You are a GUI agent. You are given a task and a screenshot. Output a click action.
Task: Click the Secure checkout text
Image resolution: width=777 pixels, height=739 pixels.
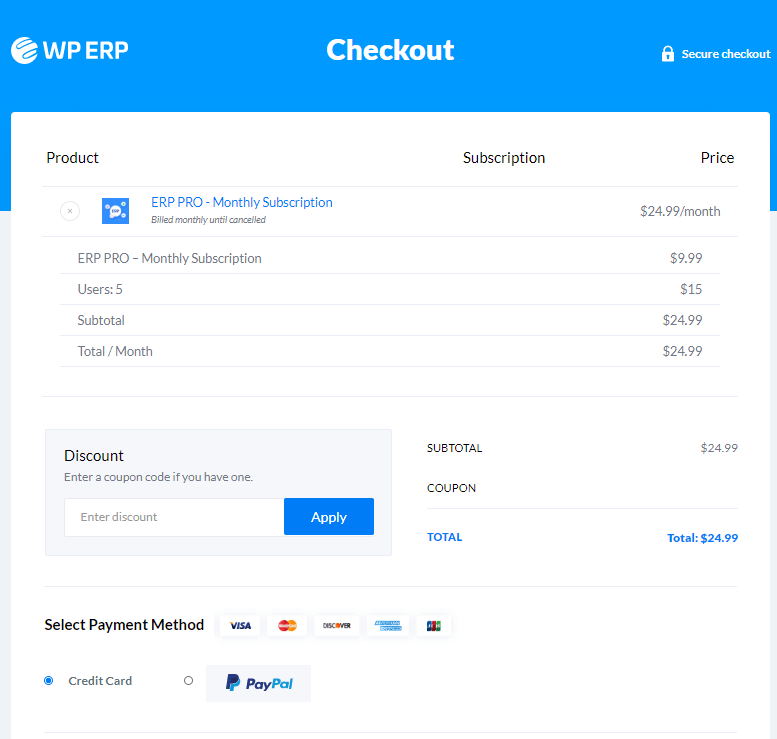coord(726,54)
